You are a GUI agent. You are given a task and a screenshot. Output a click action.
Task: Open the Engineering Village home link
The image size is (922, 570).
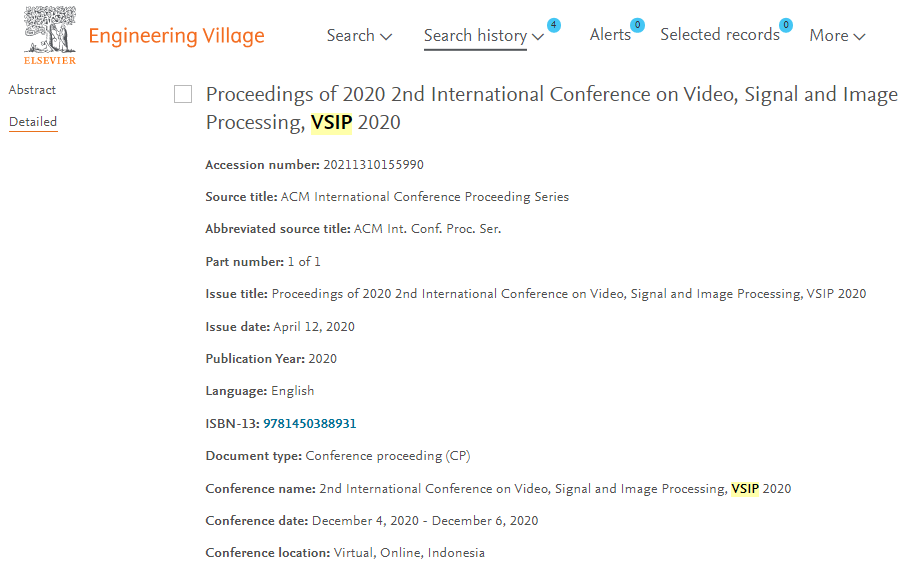point(176,36)
